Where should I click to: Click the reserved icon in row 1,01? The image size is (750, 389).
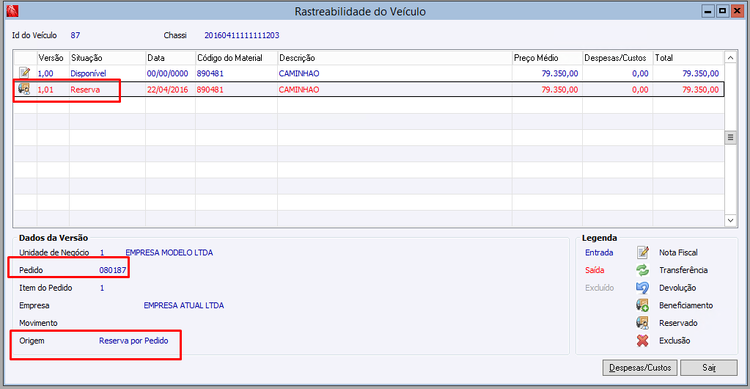[x=24, y=89]
